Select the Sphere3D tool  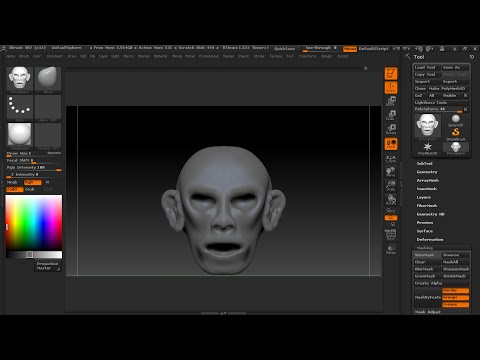[456, 120]
